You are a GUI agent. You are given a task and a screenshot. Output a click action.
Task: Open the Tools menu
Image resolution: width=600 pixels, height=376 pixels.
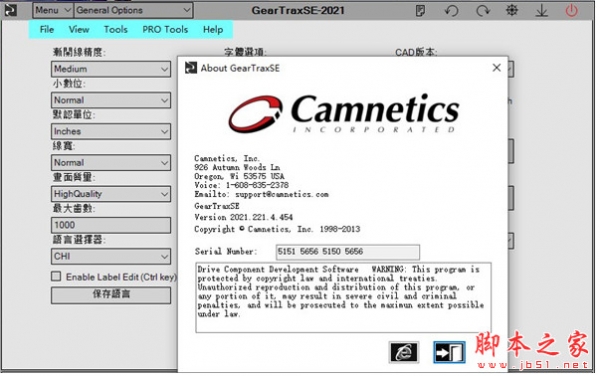[116, 29]
